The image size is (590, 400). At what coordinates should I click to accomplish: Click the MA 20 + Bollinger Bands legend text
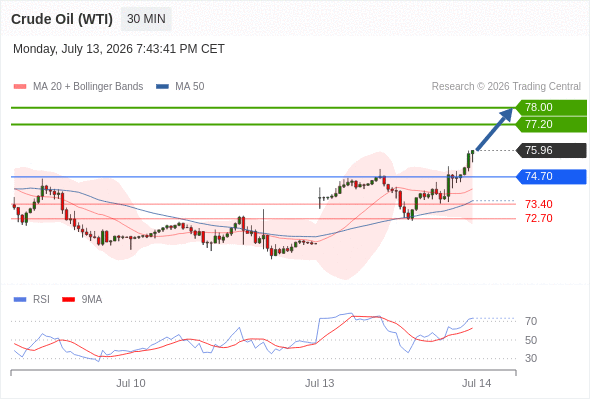[x=88, y=87]
